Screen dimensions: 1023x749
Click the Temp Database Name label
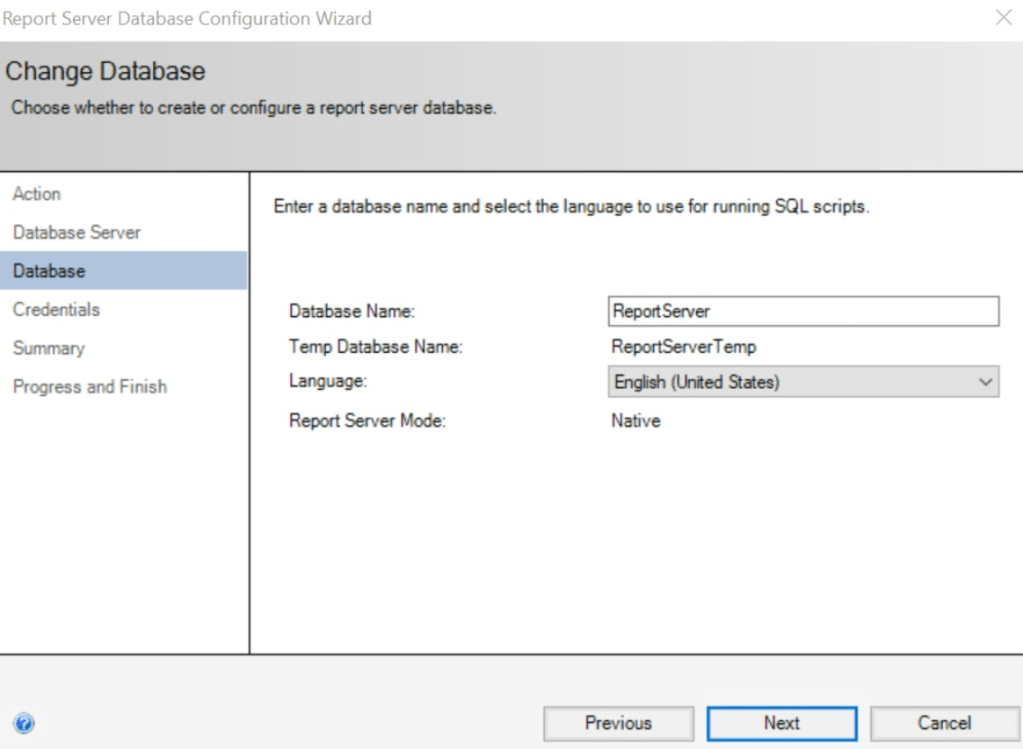pyautogui.click(x=376, y=347)
